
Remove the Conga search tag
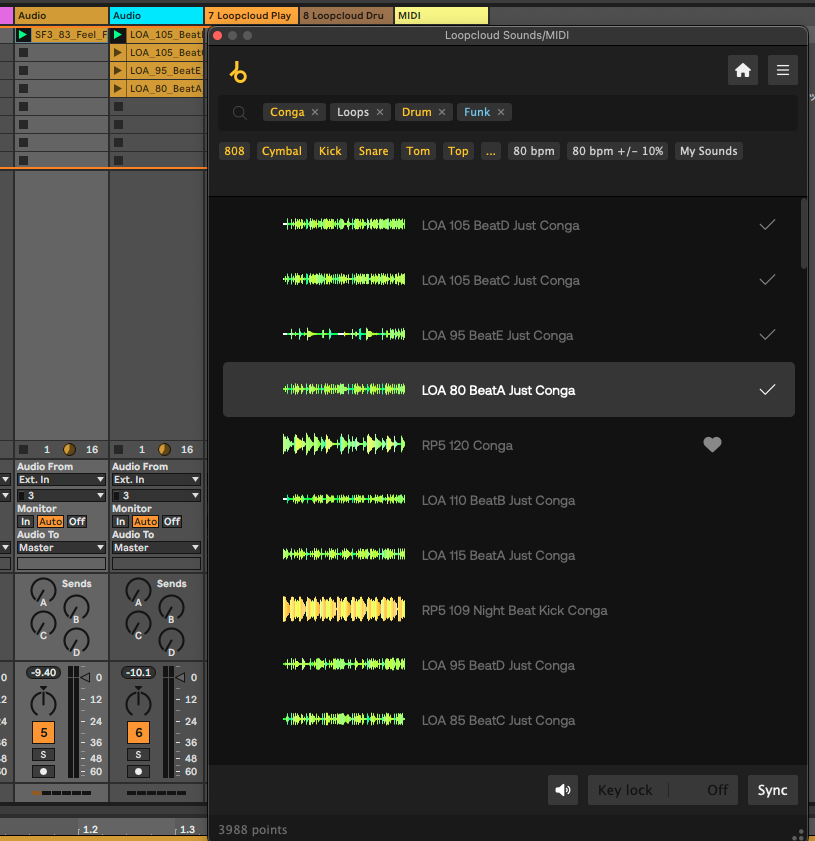315,112
